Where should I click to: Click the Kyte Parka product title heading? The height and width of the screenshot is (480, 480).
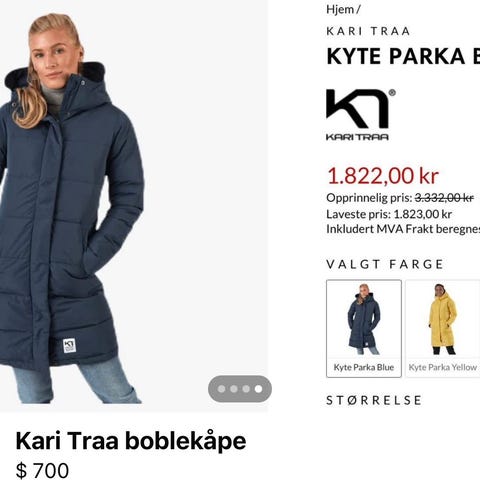click(403, 56)
